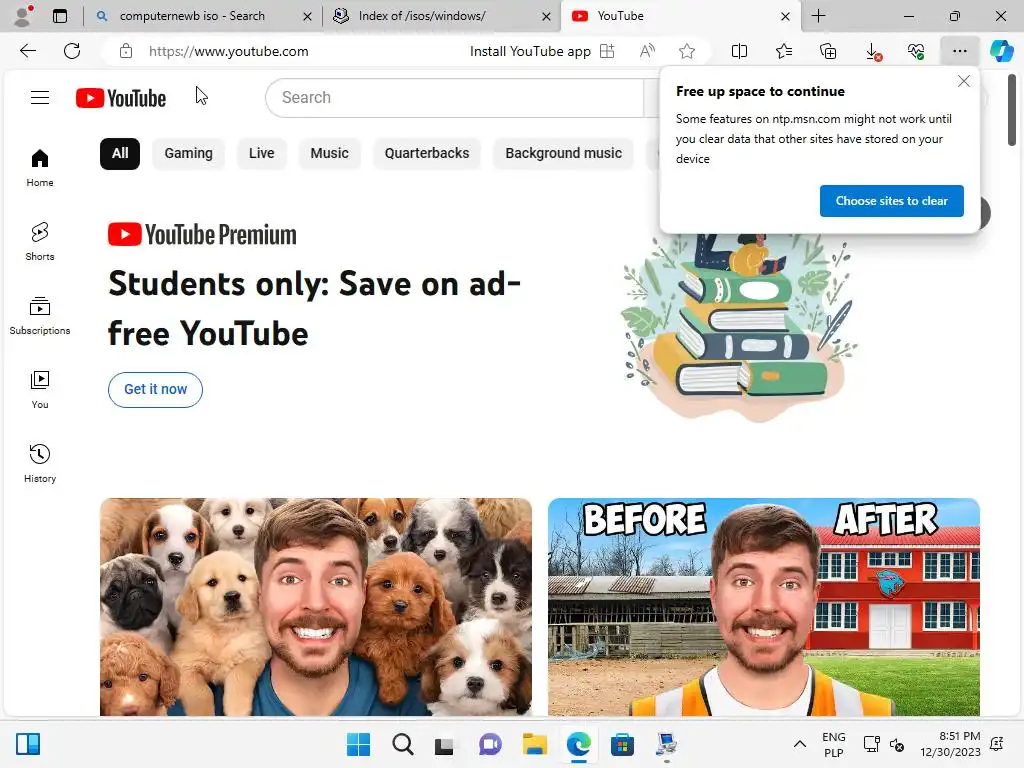The height and width of the screenshot is (768, 1024).
Task: Open the puppies video thumbnail
Action: 315,607
